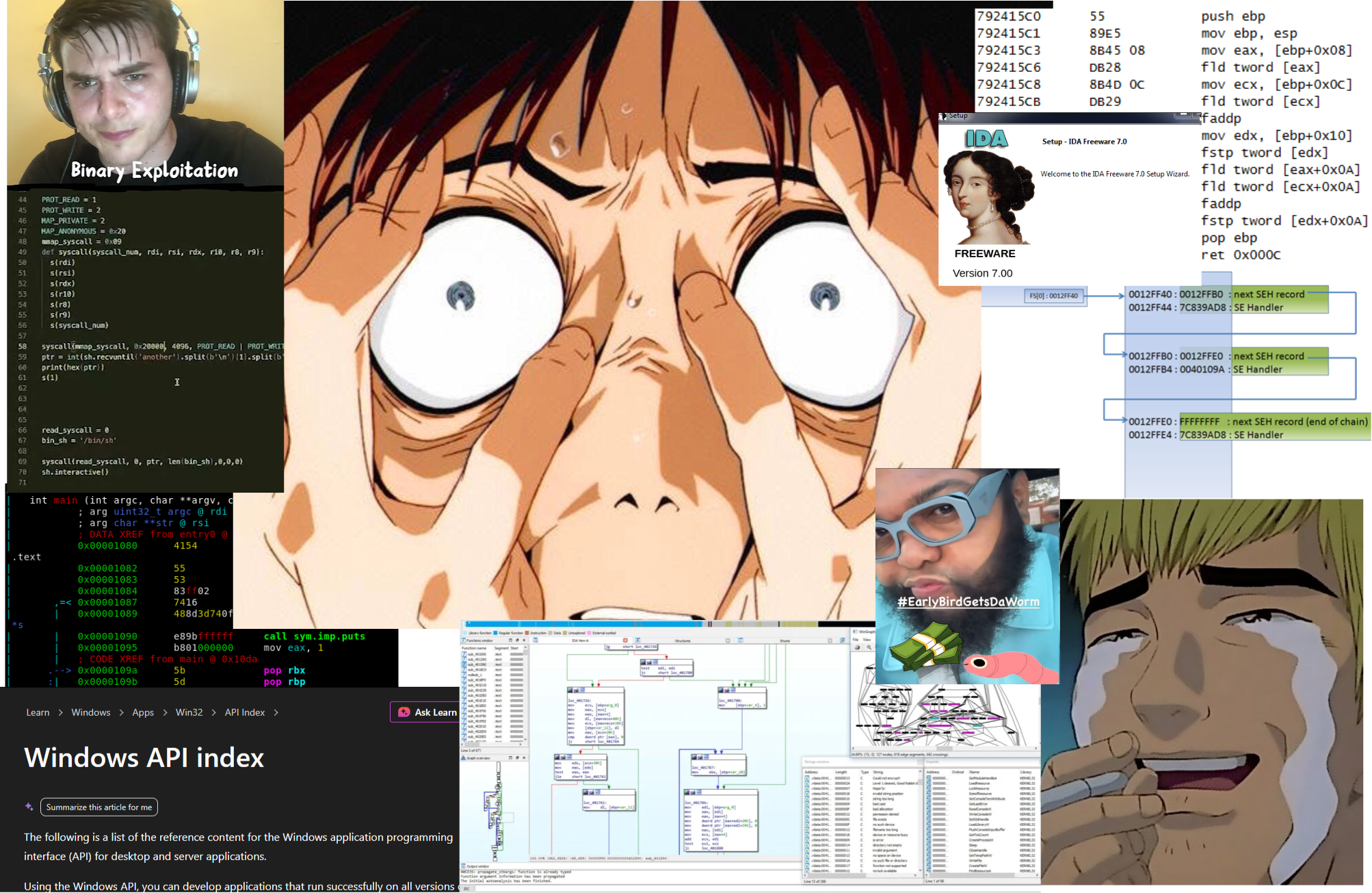The height and width of the screenshot is (893, 1372).
Task: Click the graph overview thumbnail
Action: [x=495, y=812]
